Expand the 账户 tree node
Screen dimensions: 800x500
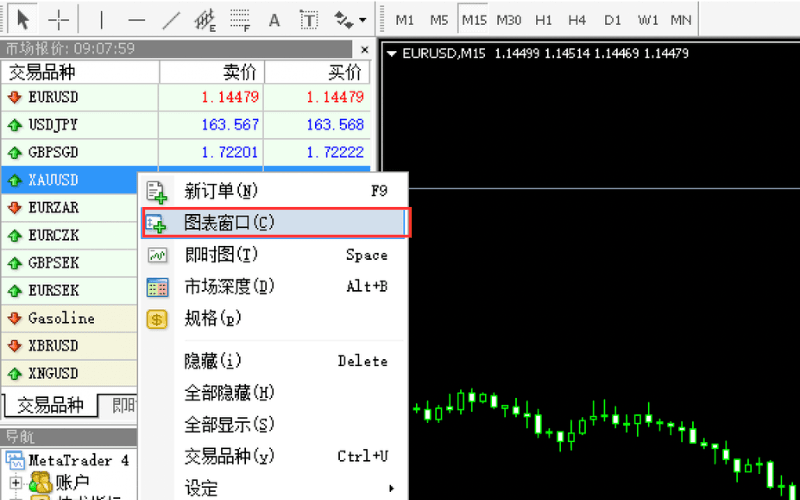click(x=16, y=482)
